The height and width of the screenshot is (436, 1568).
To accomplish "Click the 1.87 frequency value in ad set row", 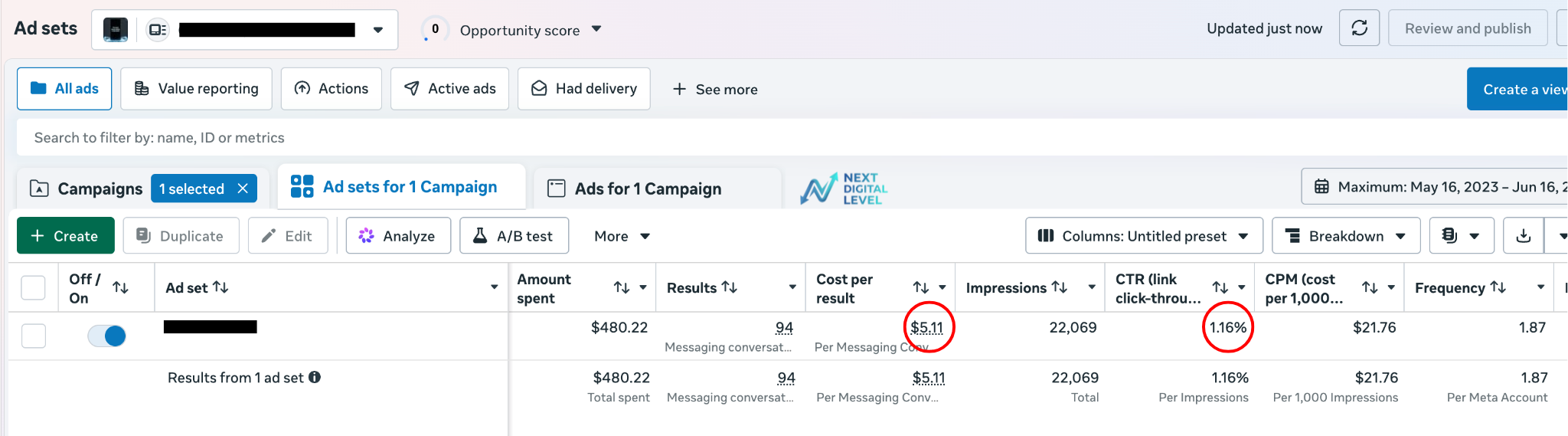I will [x=1533, y=327].
